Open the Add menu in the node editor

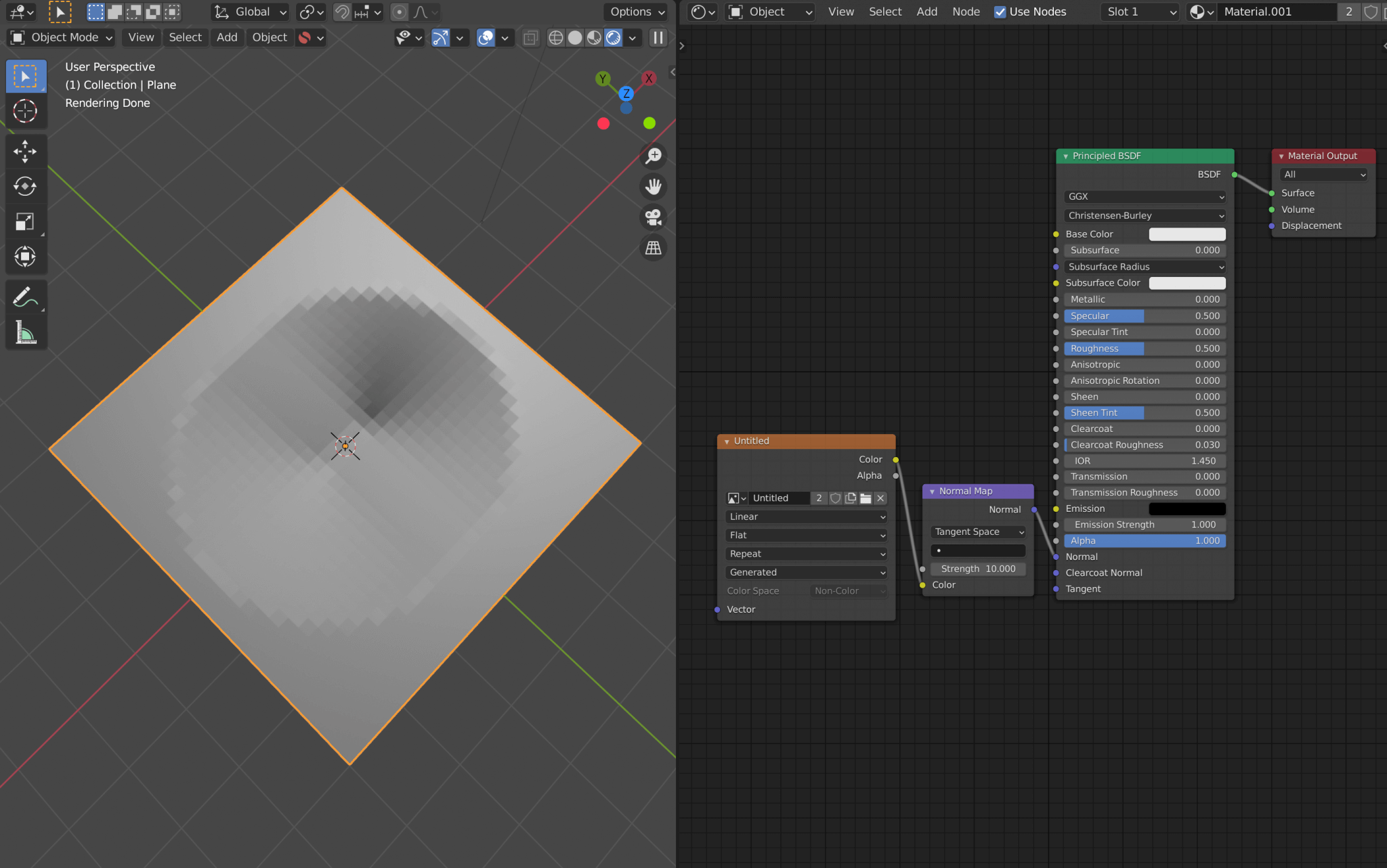point(926,12)
